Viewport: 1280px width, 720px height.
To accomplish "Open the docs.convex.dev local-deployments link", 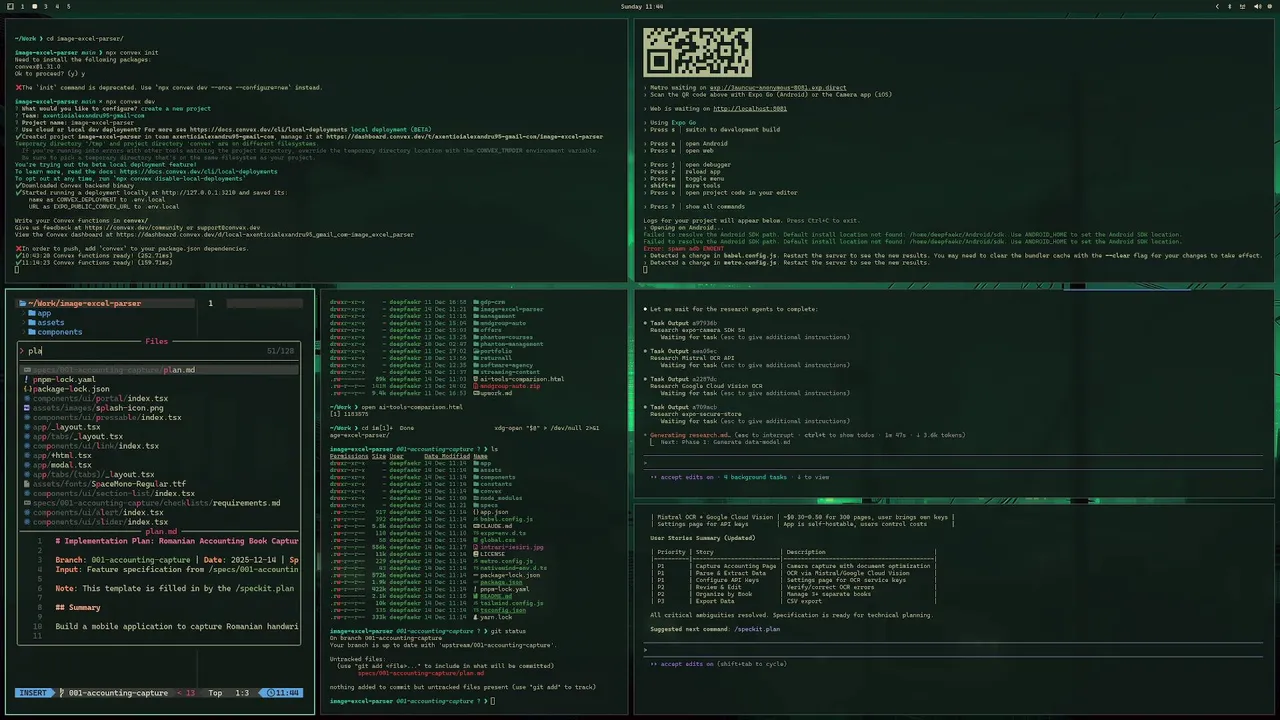I will [x=269, y=129].
